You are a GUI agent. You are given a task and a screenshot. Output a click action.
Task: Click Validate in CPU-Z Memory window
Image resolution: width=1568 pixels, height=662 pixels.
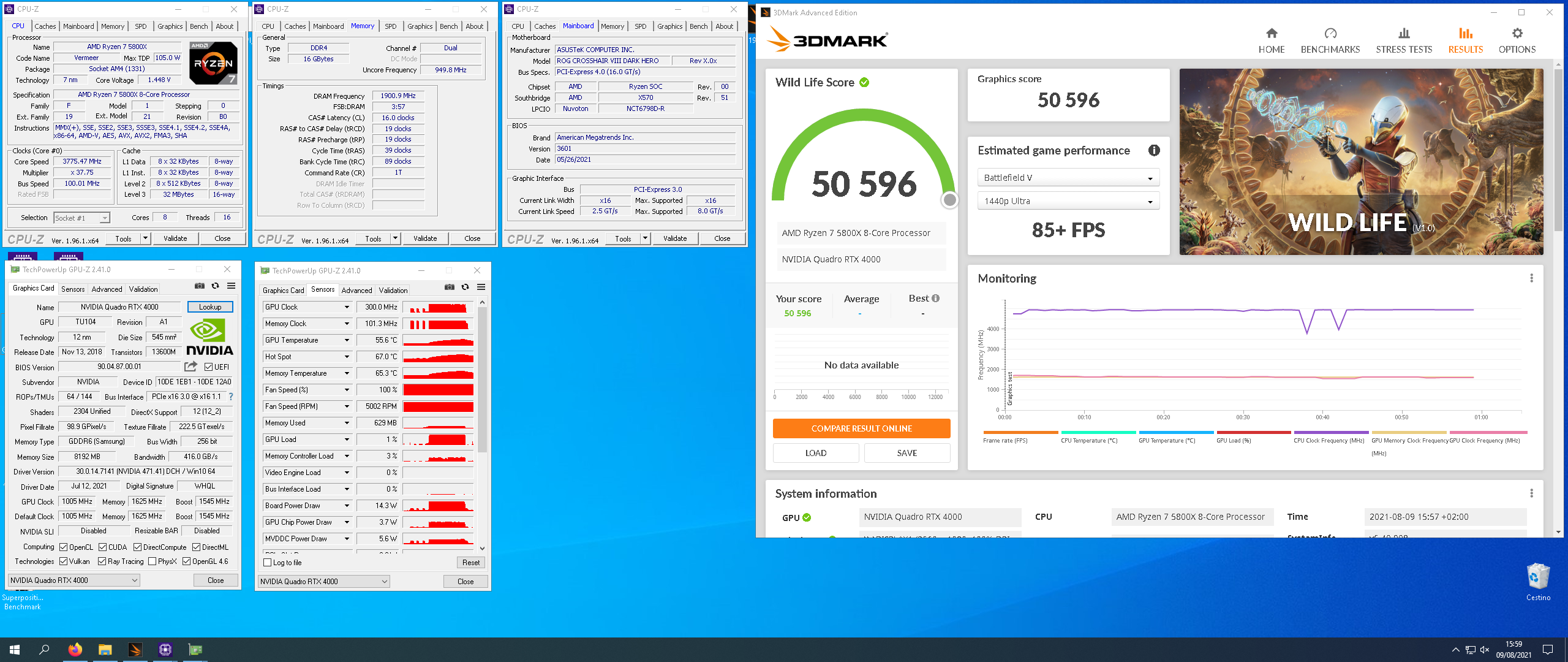425,238
